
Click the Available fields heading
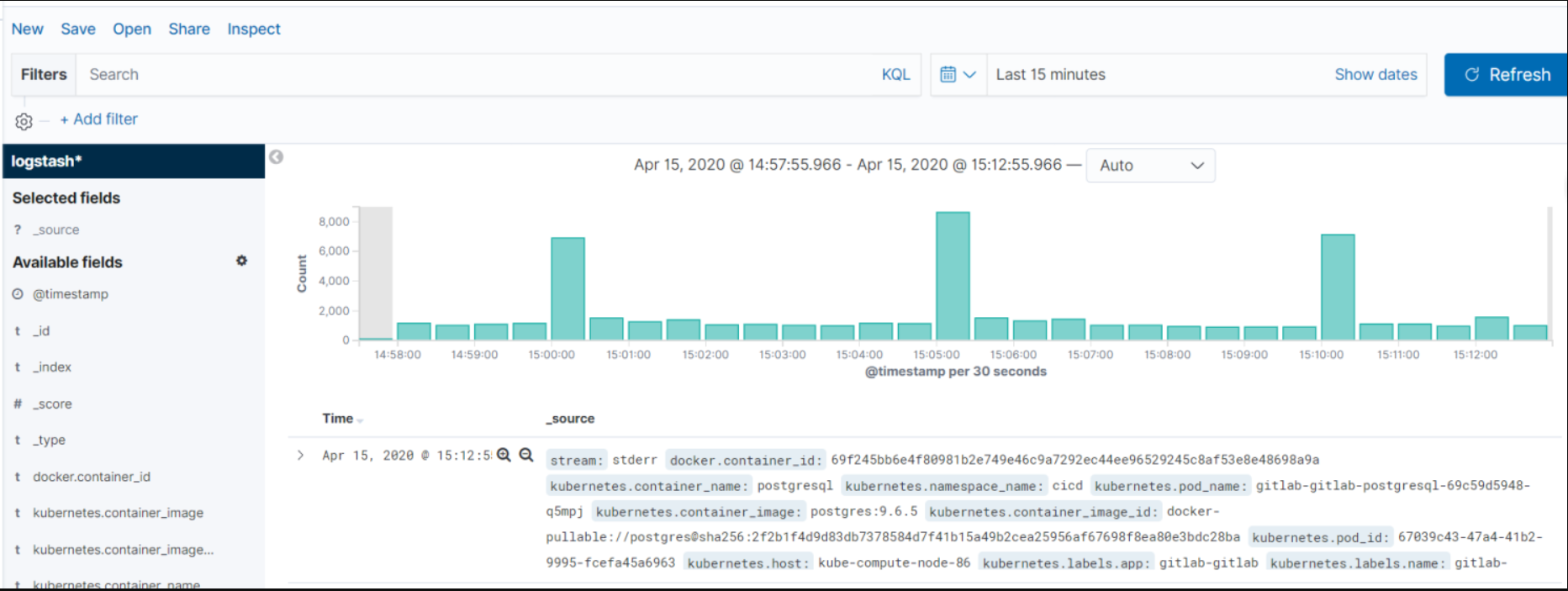coord(67,262)
